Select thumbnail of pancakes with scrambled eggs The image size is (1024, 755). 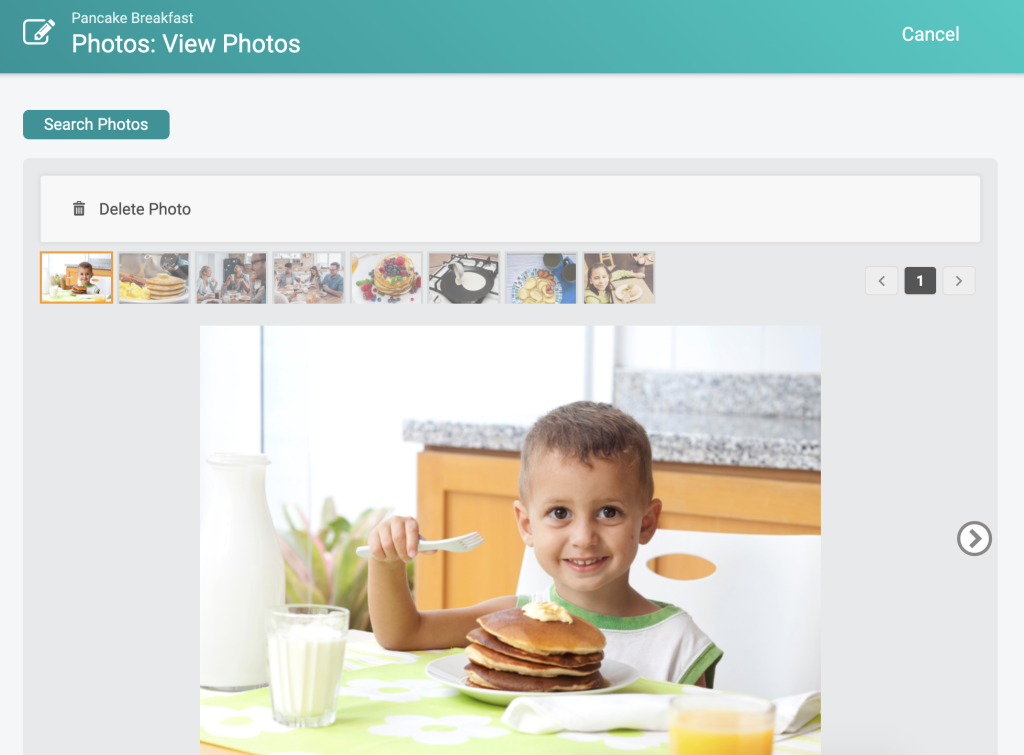click(x=153, y=278)
